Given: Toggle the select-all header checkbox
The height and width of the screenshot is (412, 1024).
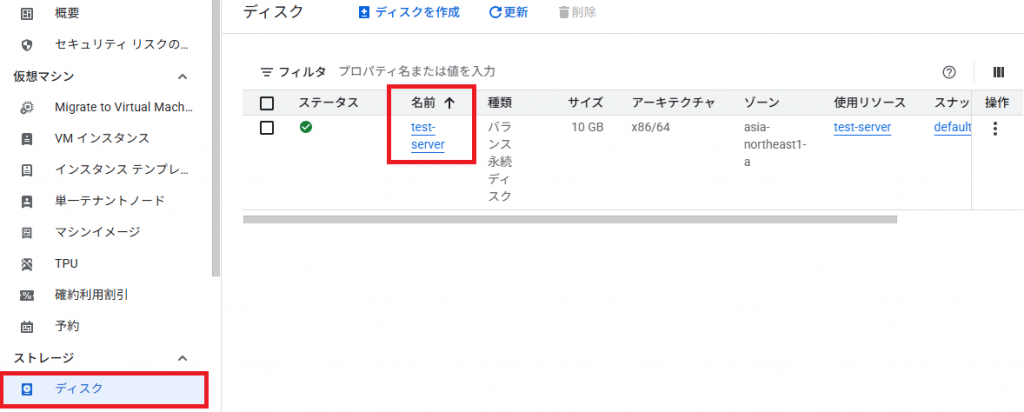Looking at the screenshot, I should [266, 103].
